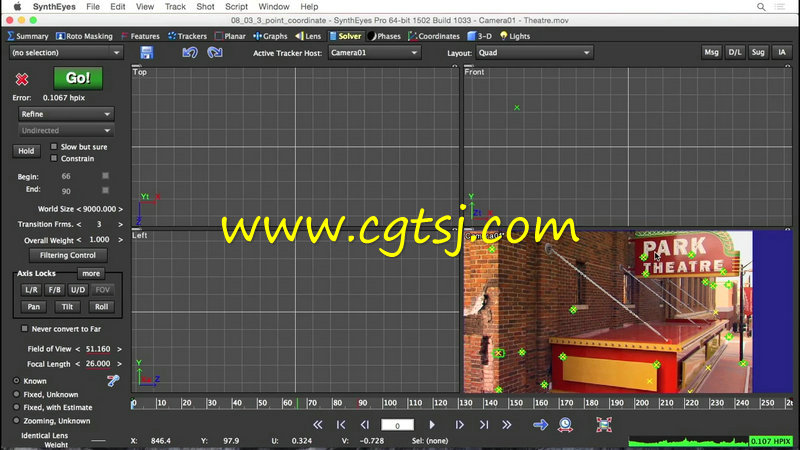Image resolution: width=800 pixels, height=450 pixels.
Task: Open the Phases room
Action: (x=384, y=36)
